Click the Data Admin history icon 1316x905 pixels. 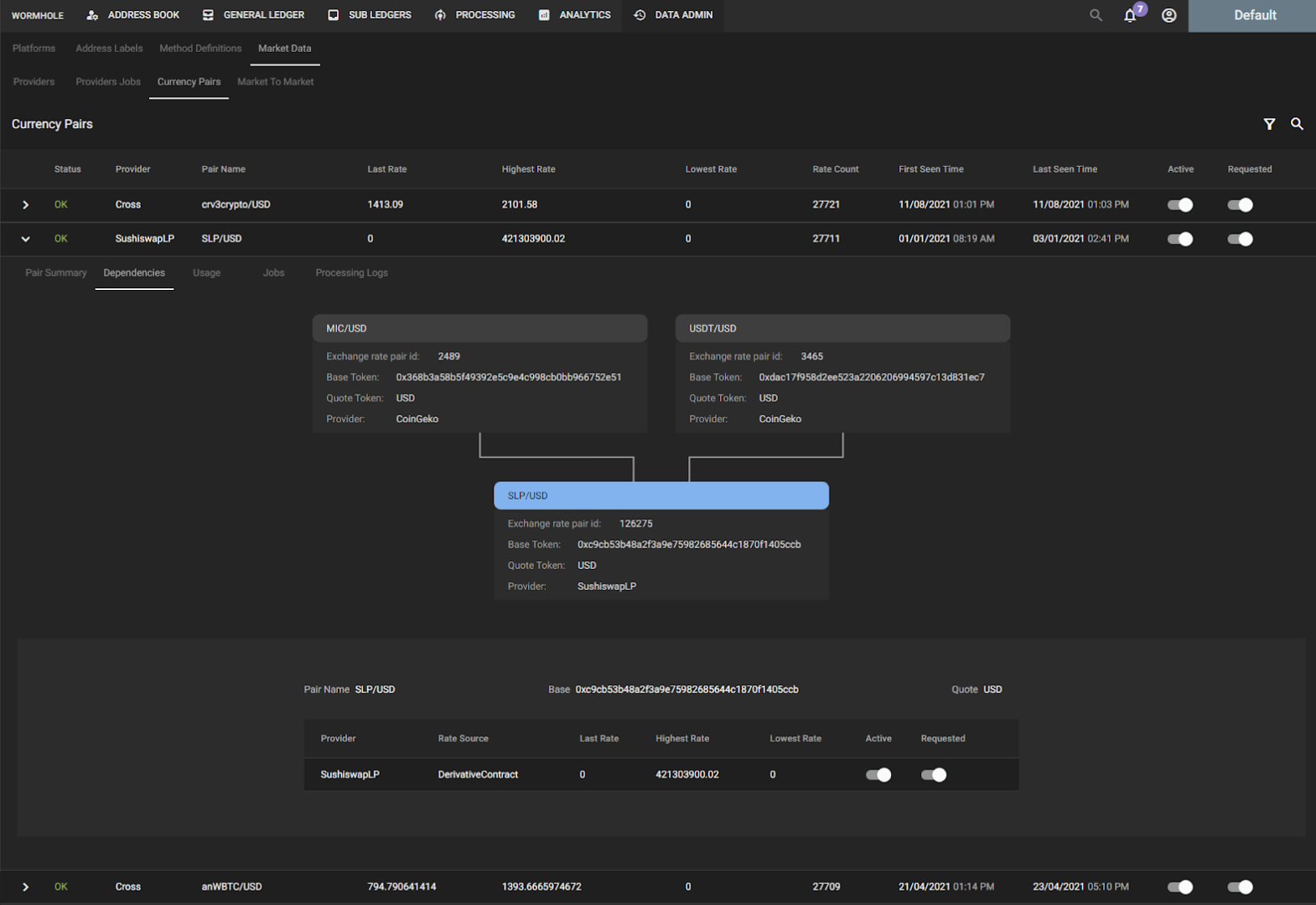640,15
